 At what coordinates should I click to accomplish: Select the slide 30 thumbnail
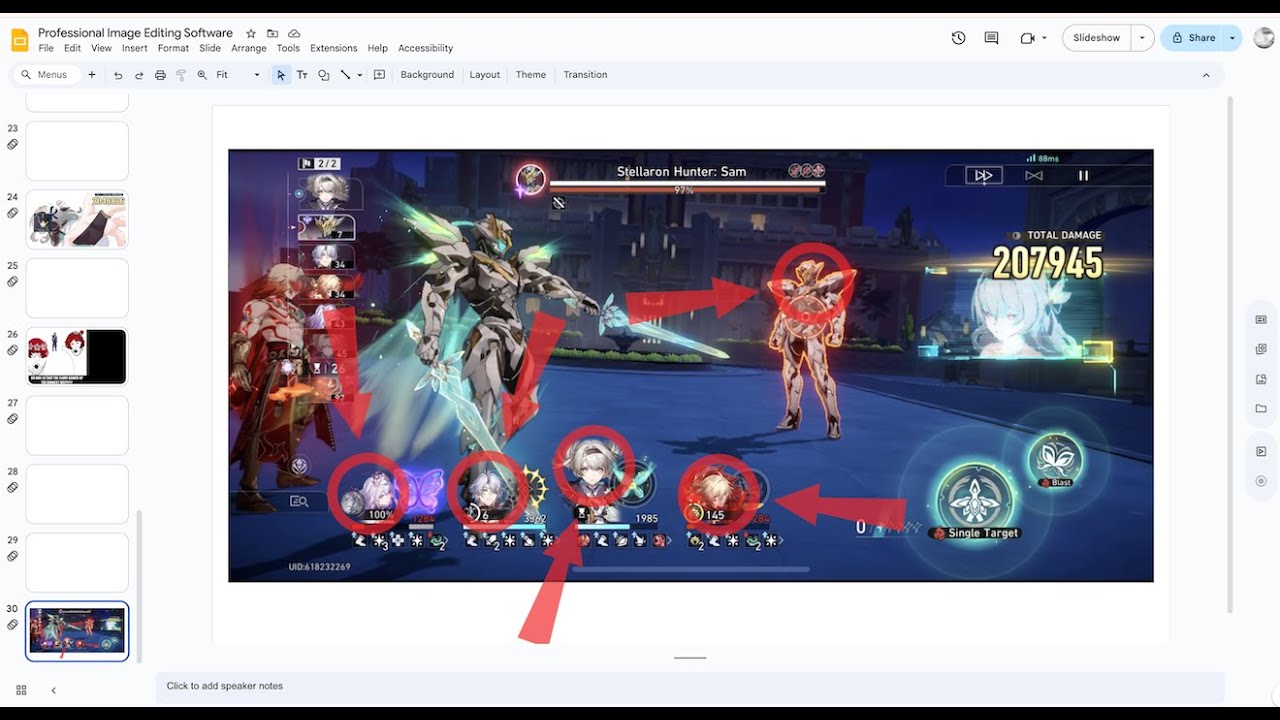pyautogui.click(x=77, y=631)
